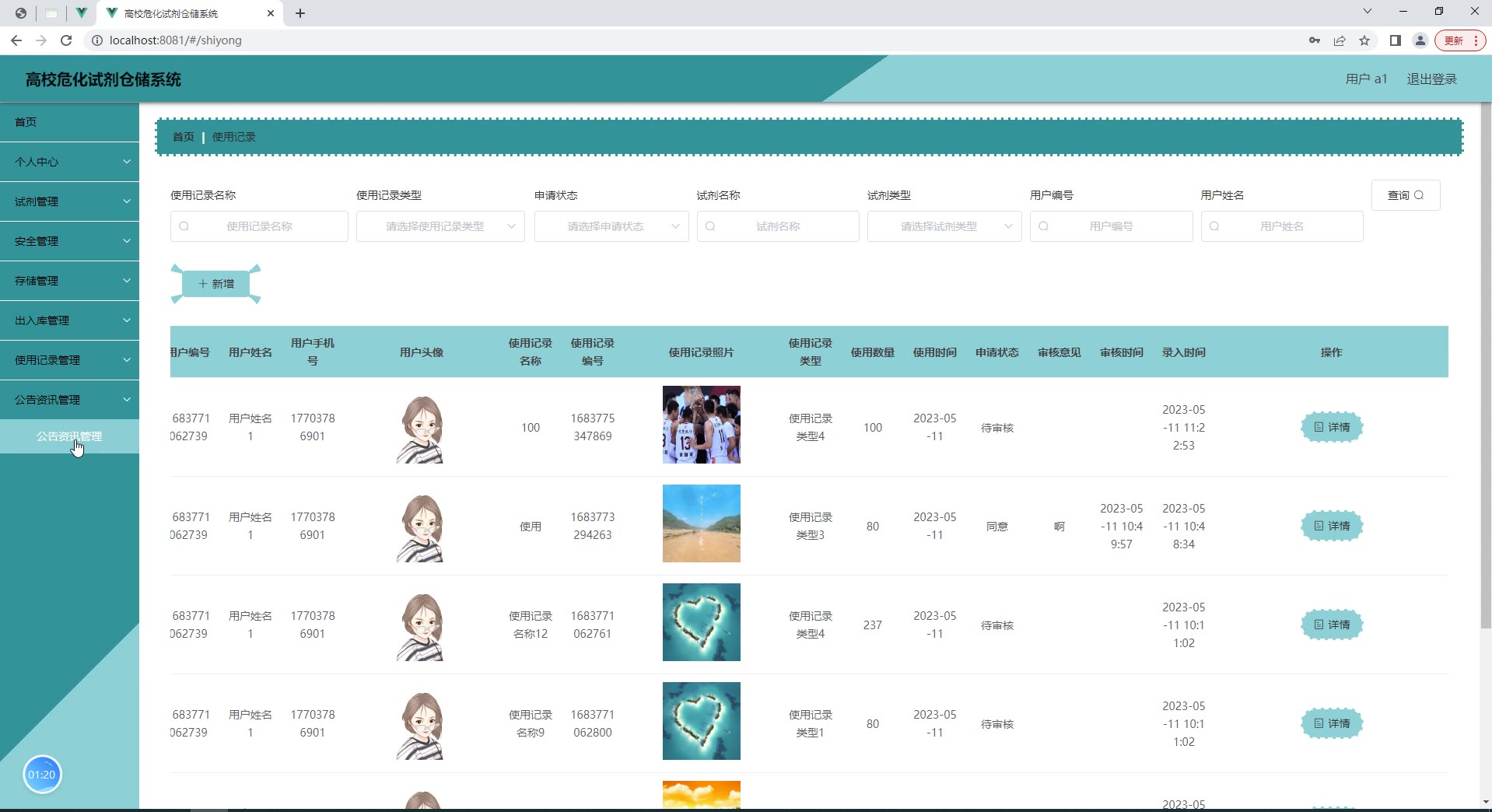This screenshot has height=812, width=1492.
Task: Click the basketball team record photo
Action: [702, 425]
